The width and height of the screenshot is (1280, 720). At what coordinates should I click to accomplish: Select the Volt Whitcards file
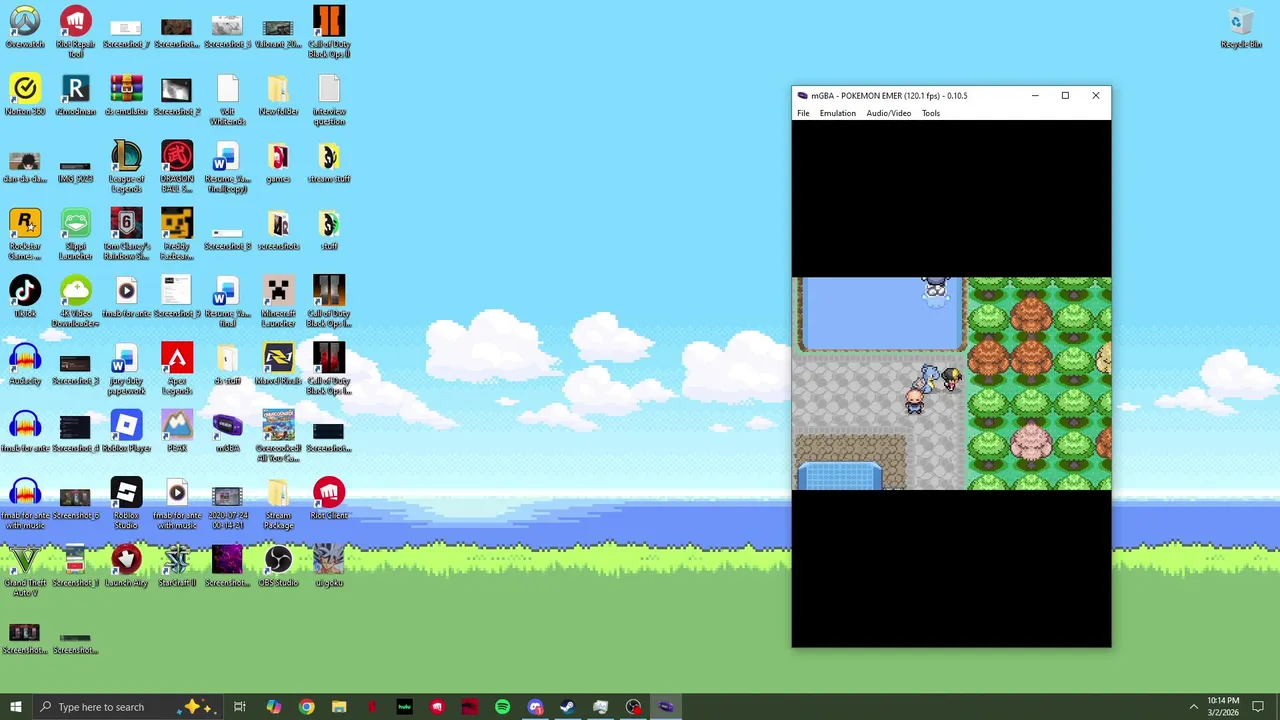click(227, 99)
